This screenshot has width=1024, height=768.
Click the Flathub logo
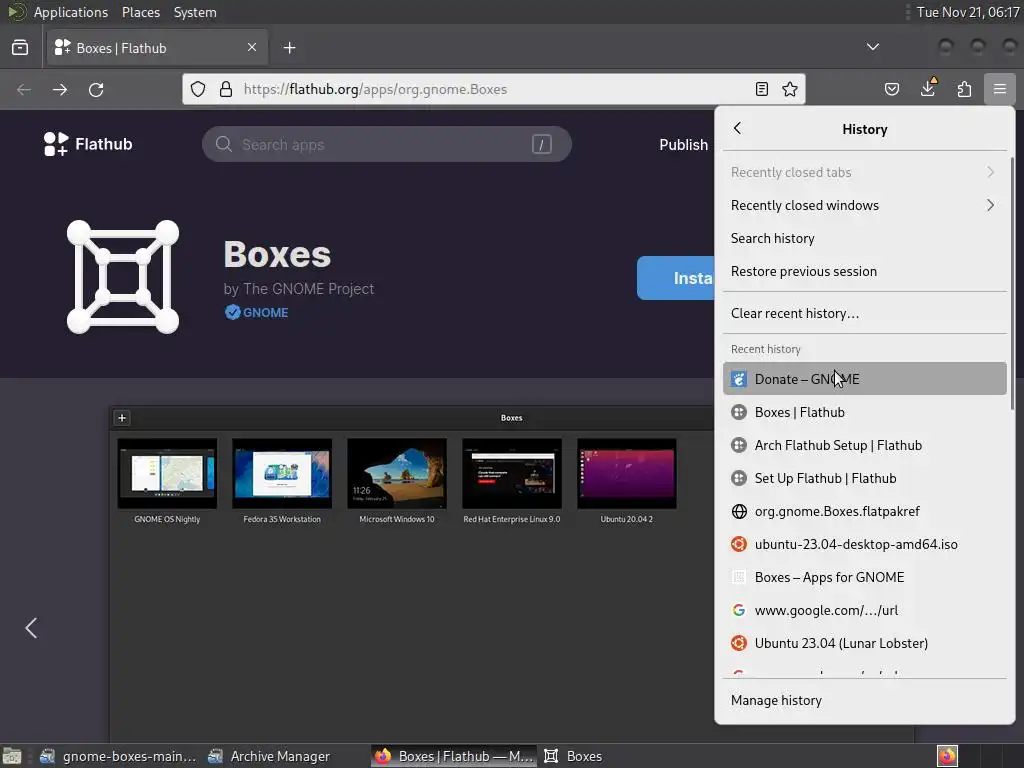point(88,144)
